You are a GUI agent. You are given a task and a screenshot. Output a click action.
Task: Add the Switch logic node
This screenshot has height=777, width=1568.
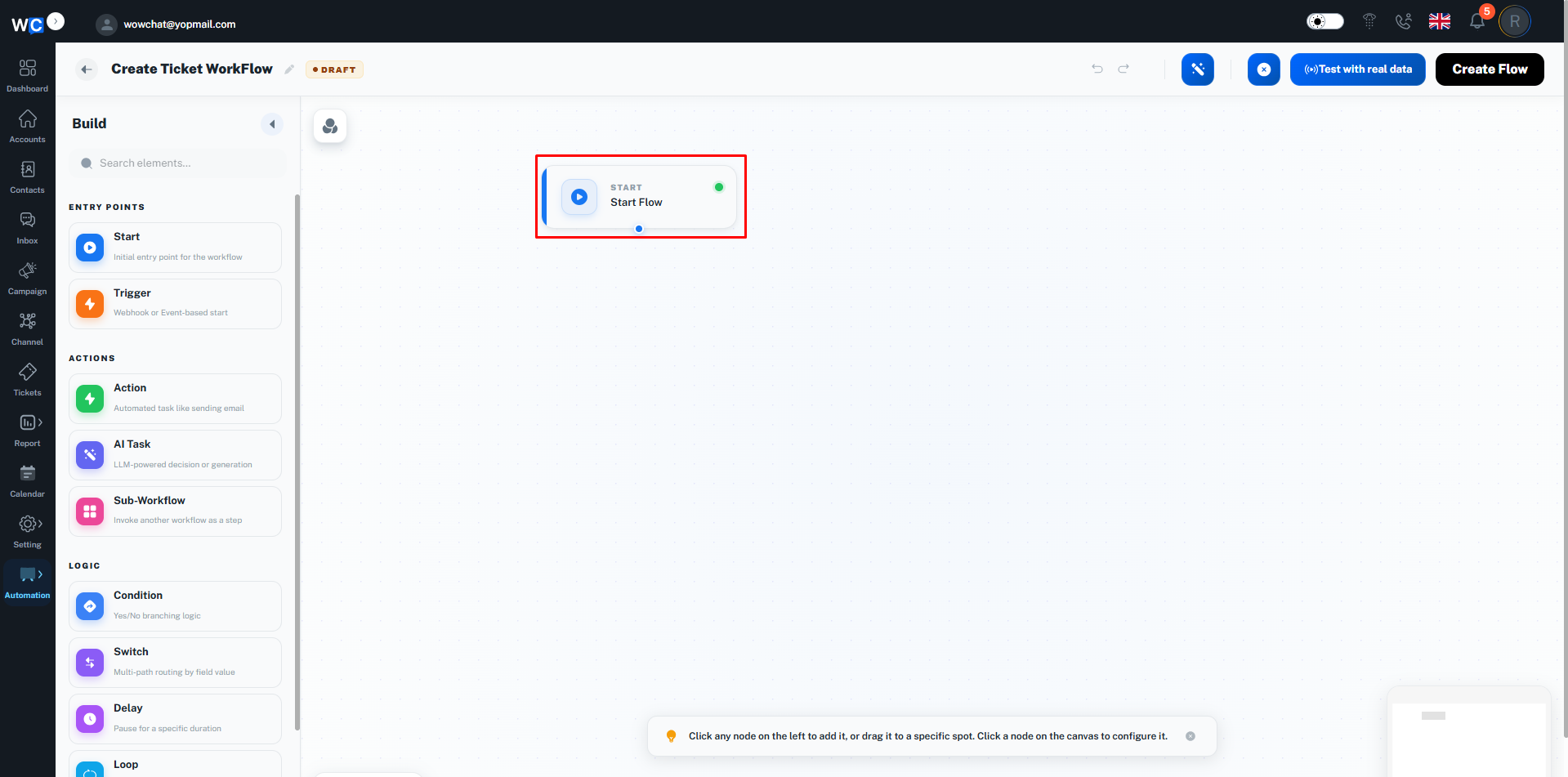[175, 663]
